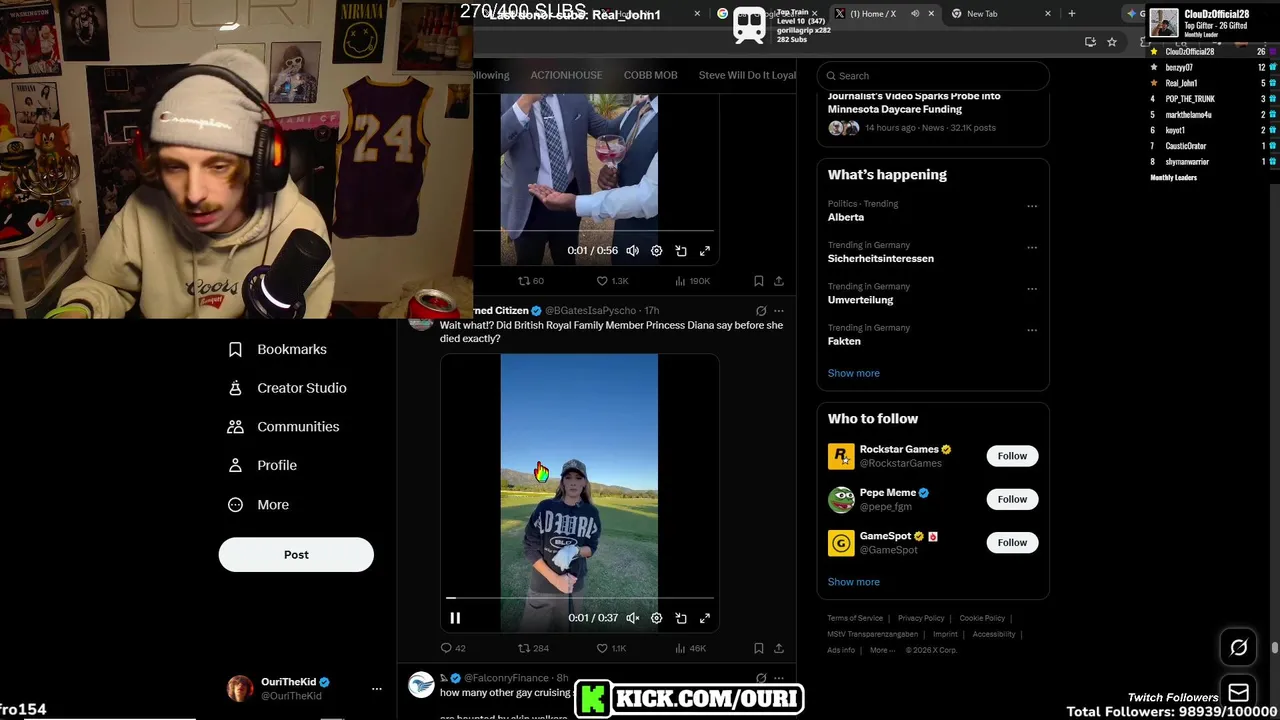Click the X search field
Image resolution: width=1280 pixels, height=720 pixels.
click(x=933, y=76)
